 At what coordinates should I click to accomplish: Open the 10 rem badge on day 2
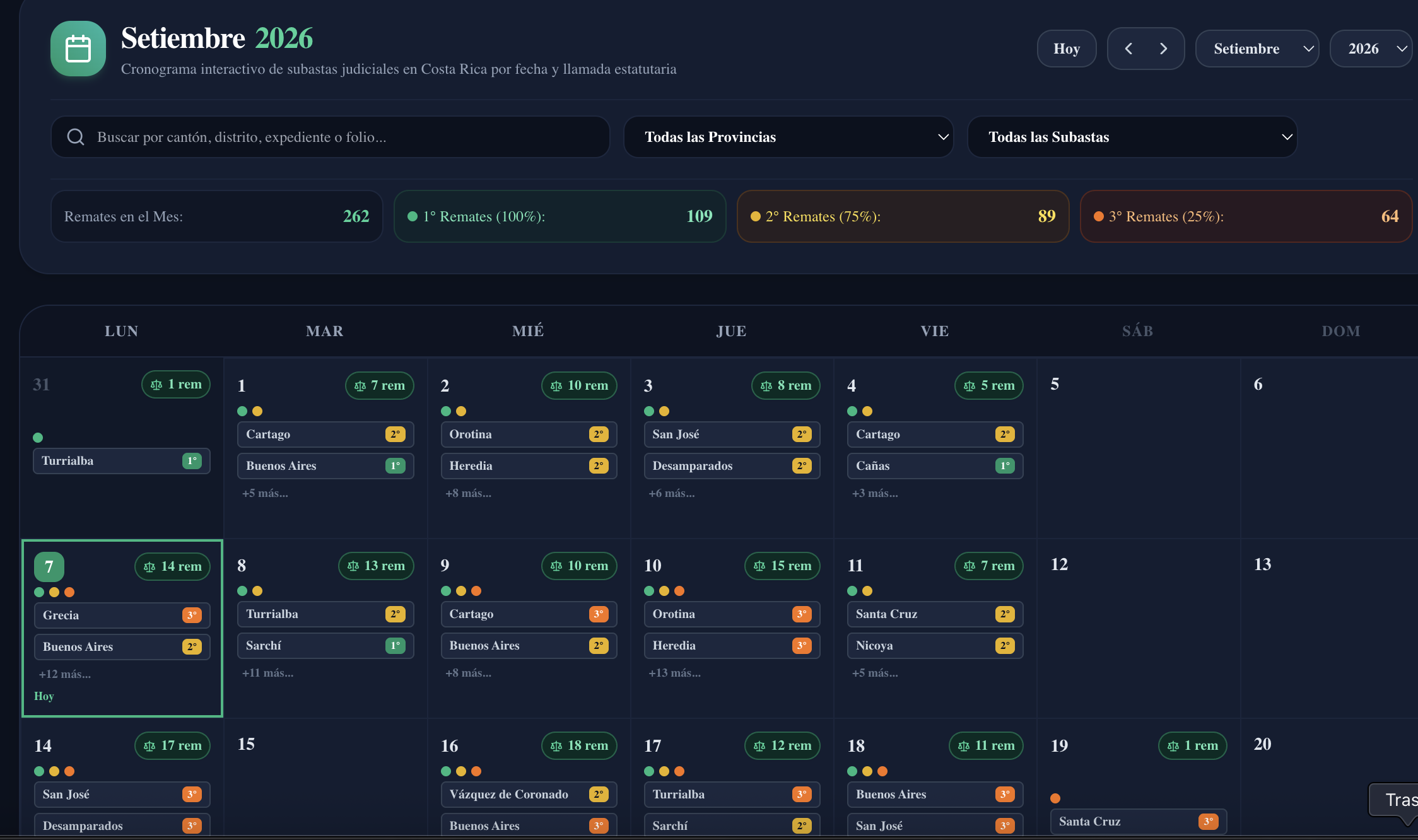[x=579, y=385]
